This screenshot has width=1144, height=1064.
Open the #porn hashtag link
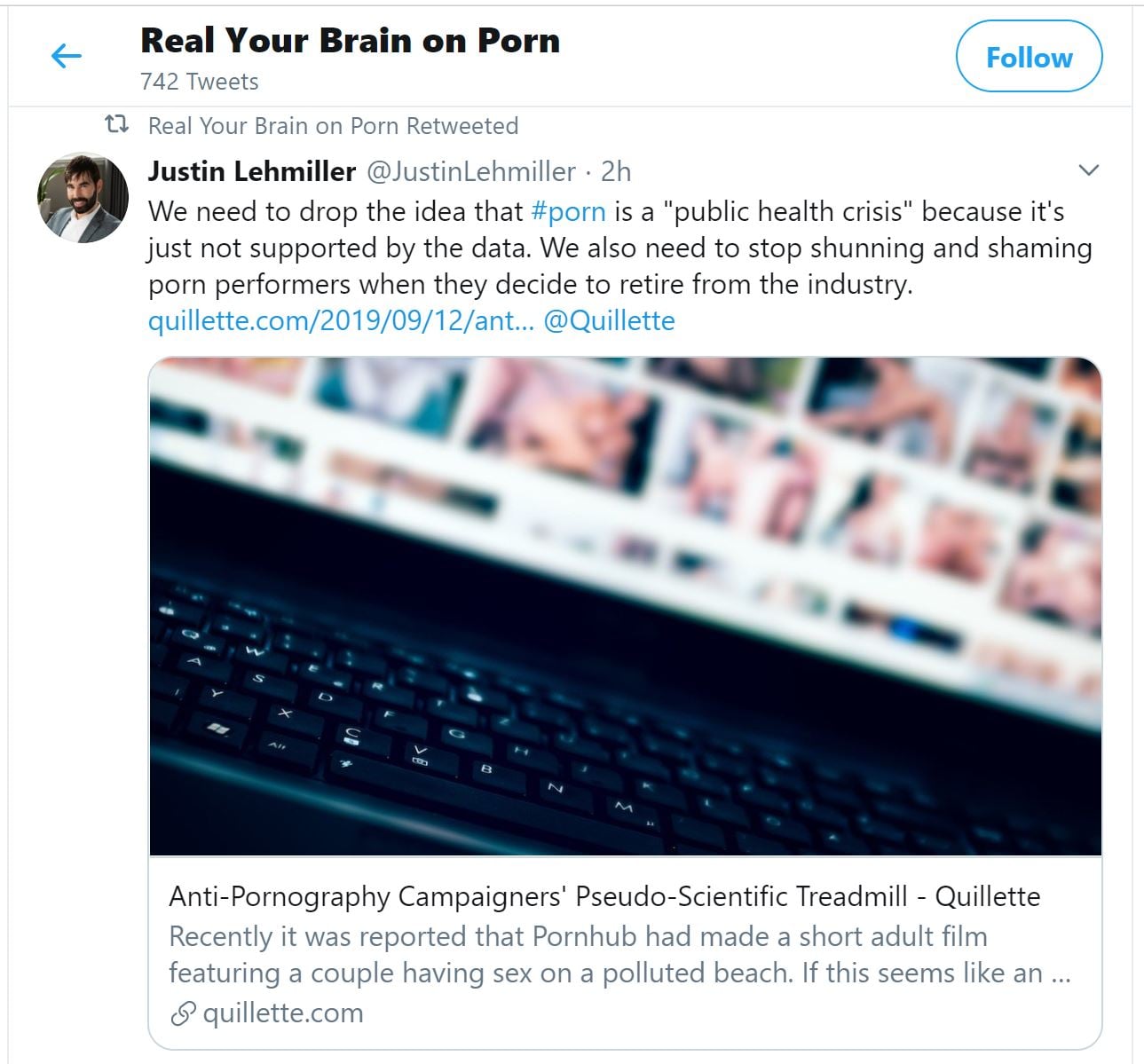[x=568, y=211]
